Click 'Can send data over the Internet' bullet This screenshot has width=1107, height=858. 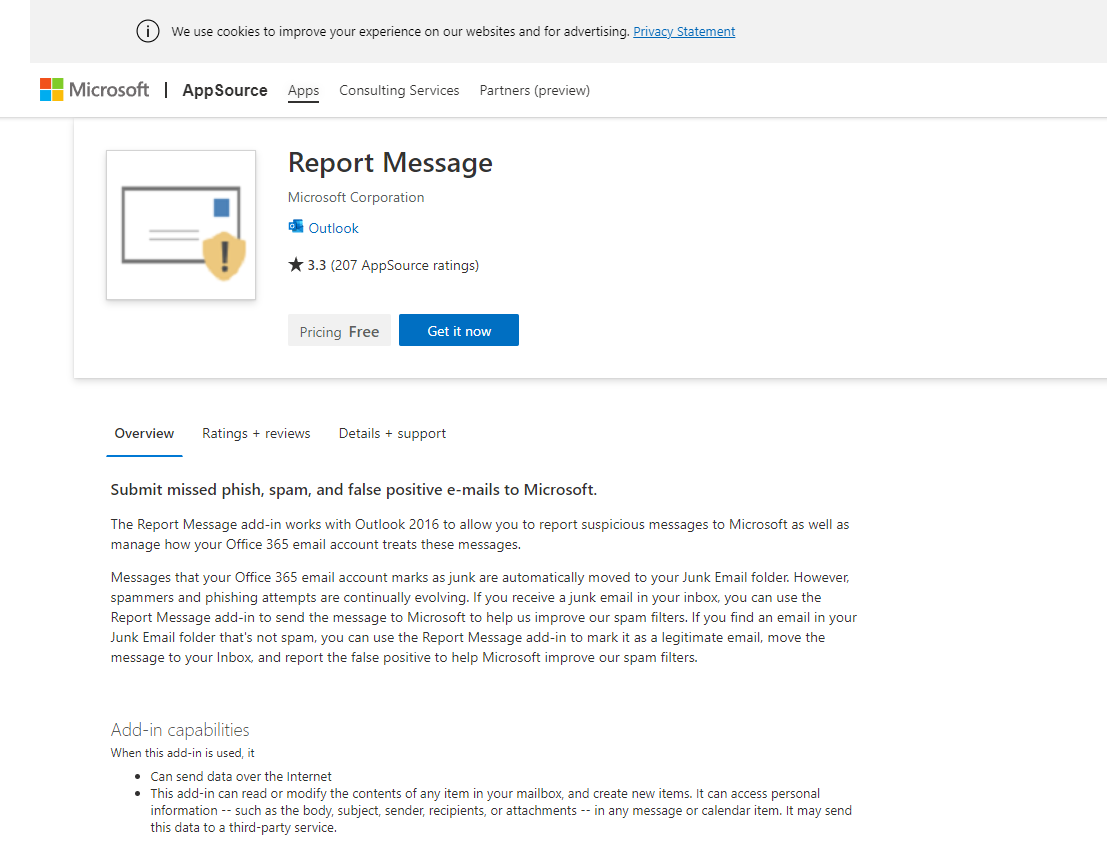pos(241,777)
